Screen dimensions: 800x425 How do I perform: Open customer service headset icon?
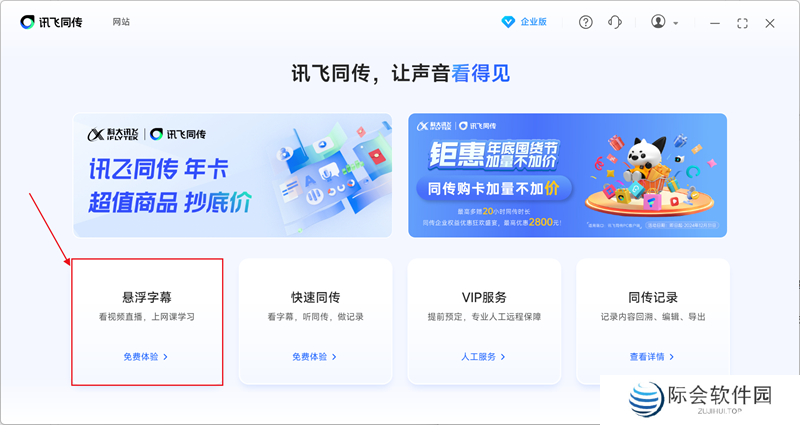pos(615,22)
